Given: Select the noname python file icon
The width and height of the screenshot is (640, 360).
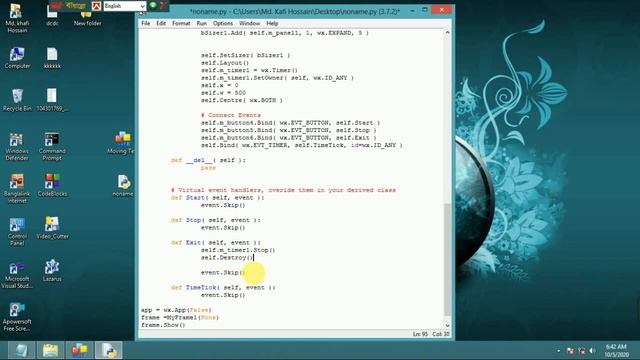Looking at the screenshot, I should point(123,186).
